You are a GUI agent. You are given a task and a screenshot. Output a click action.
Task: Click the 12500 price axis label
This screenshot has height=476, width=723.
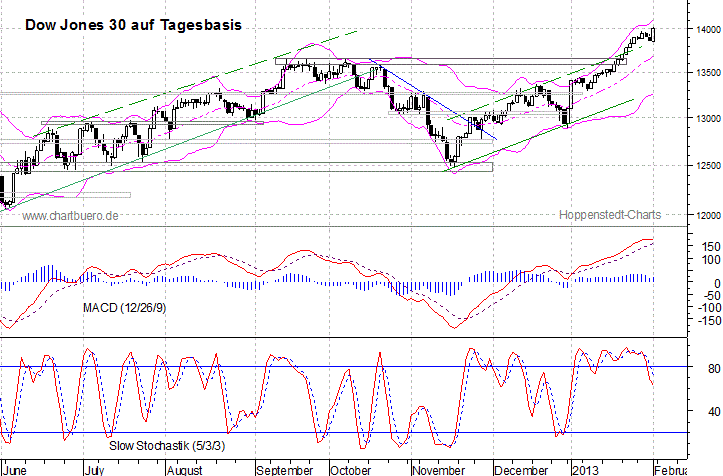point(709,166)
